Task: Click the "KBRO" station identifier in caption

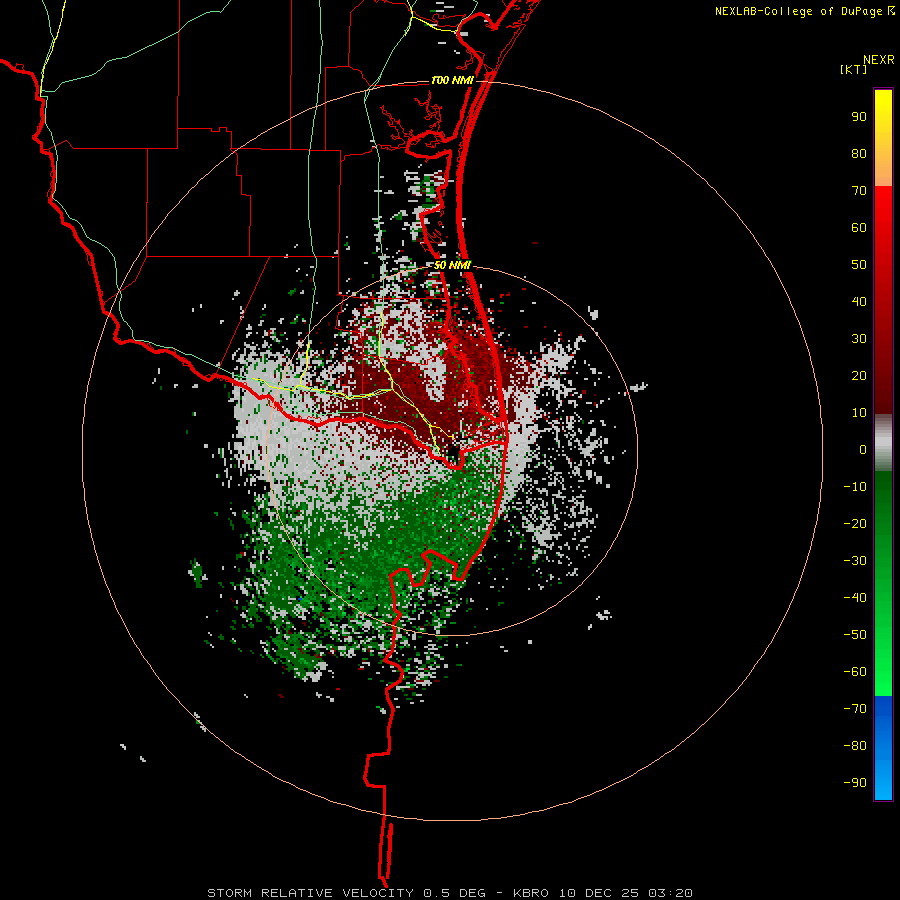Action: coord(531,893)
